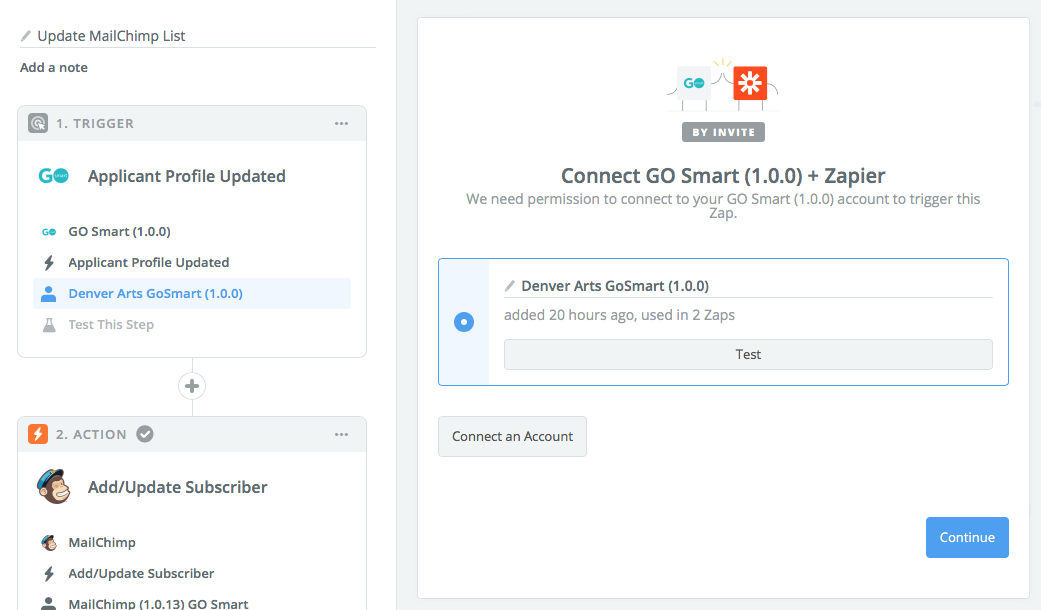The image size is (1041, 610).
Task: Click the GO Smart connection illustration icon
Action: [x=694, y=84]
